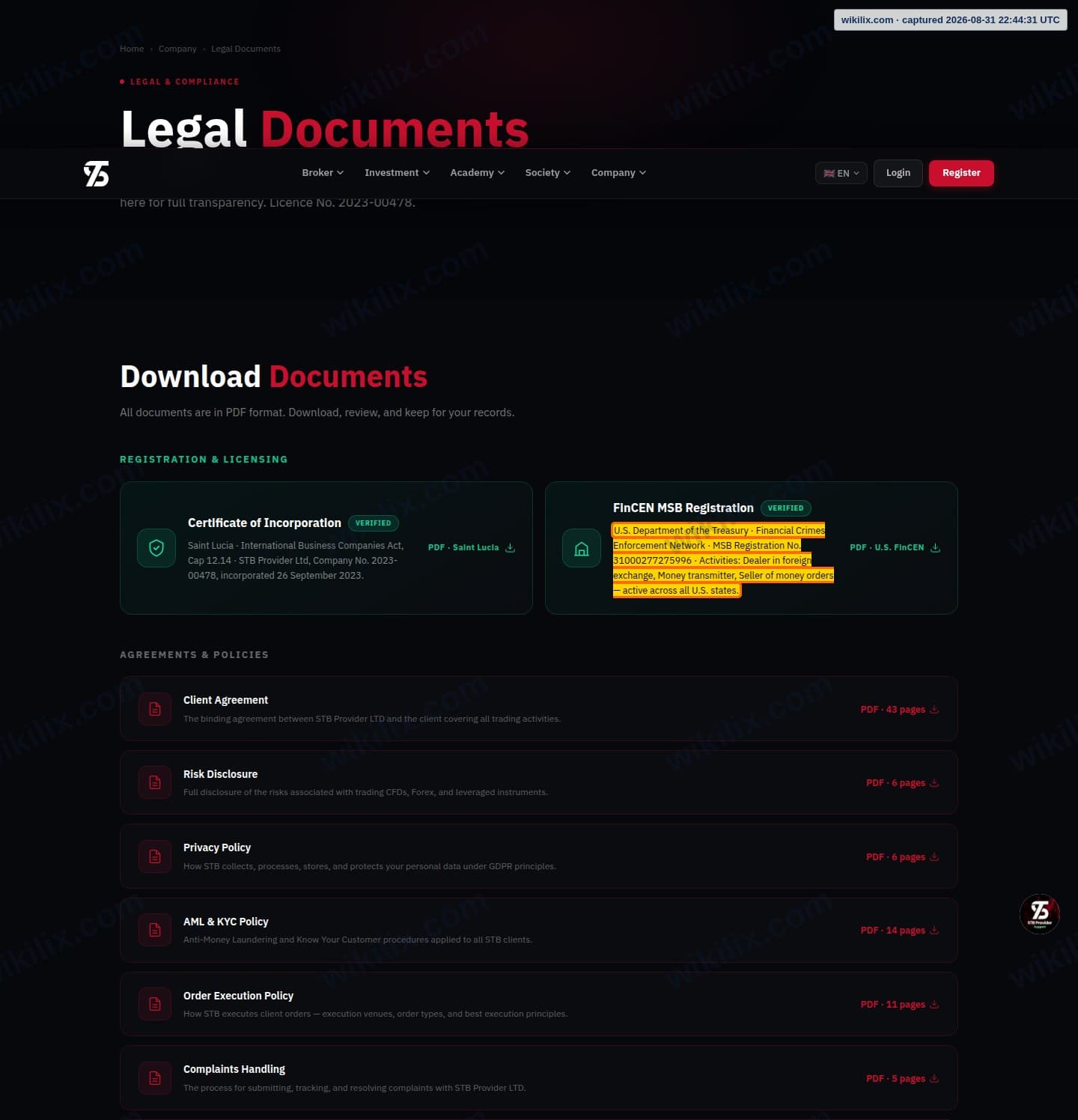Open Company in the breadcrumb

coord(177,49)
